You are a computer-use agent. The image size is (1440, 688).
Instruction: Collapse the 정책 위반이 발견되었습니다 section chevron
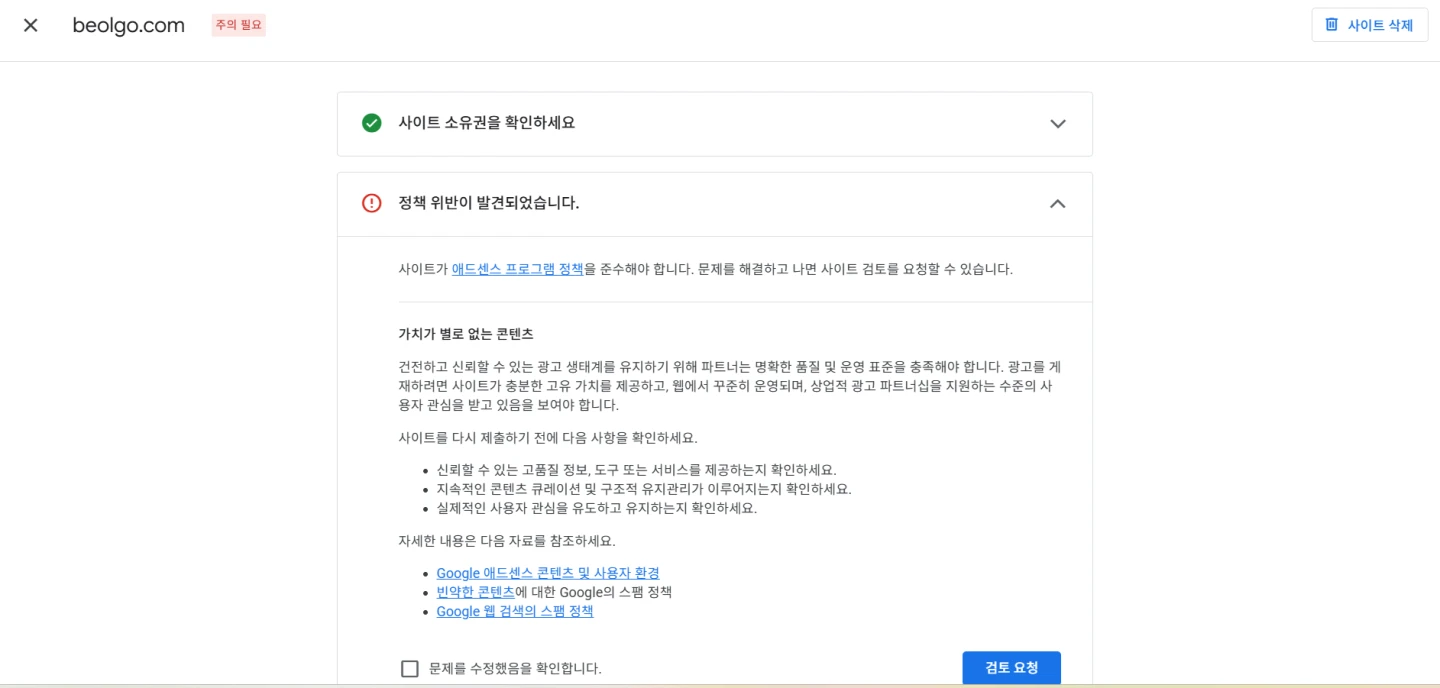point(1058,204)
